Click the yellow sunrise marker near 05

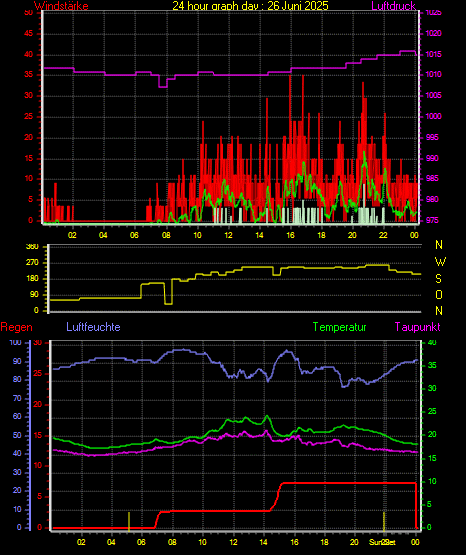point(129,521)
